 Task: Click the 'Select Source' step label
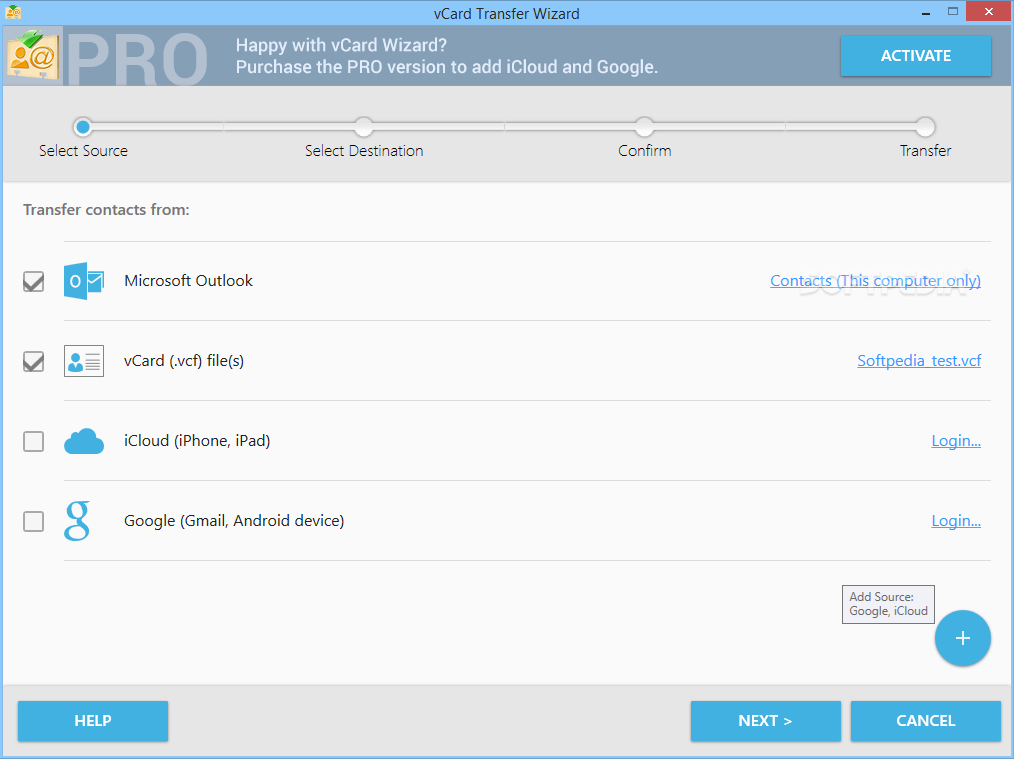point(83,151)
